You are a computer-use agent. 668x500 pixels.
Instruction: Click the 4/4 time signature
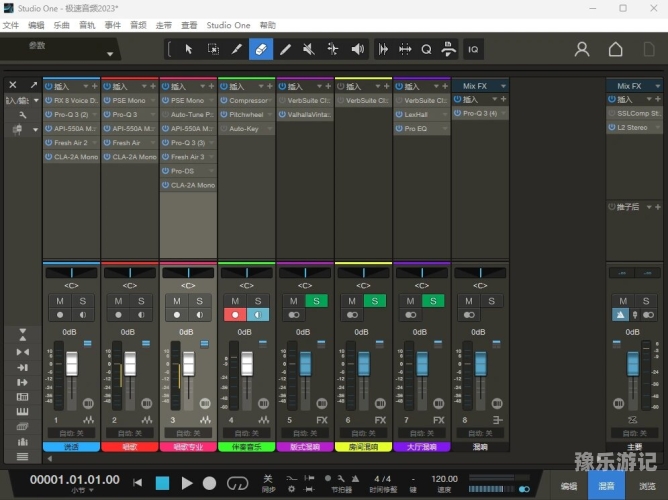383,479
